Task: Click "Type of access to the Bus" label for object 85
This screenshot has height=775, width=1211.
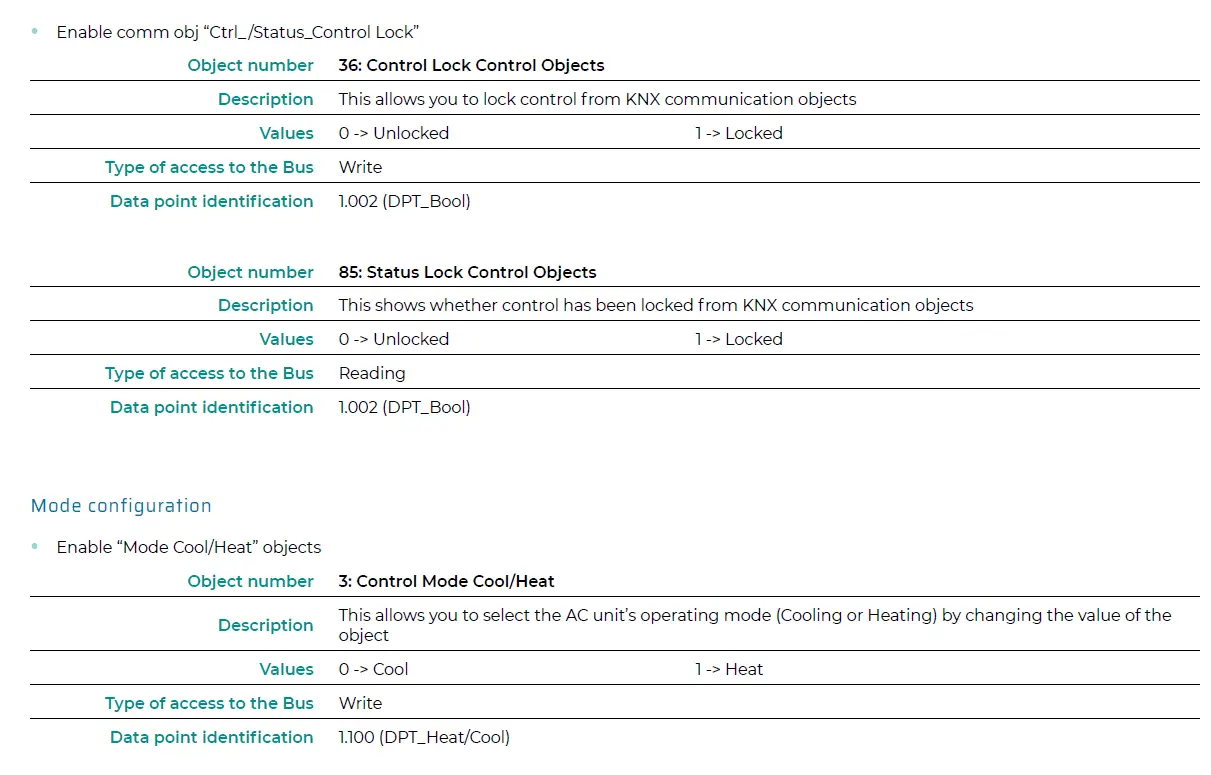Action: point(209,374)
